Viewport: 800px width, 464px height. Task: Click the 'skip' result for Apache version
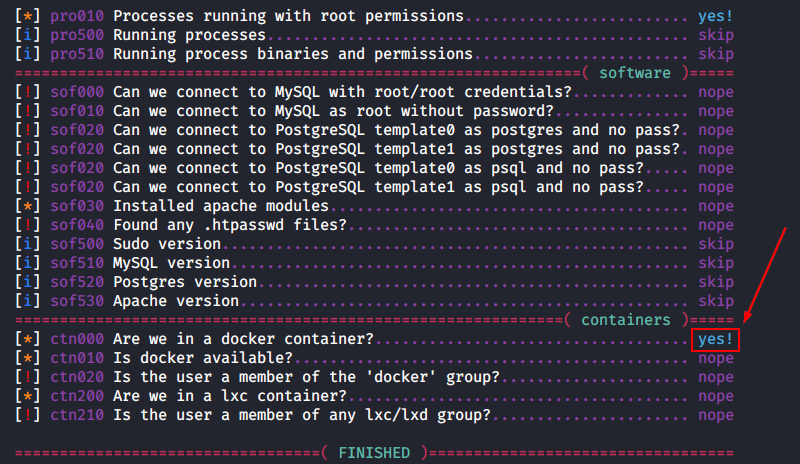pos(716,301)
